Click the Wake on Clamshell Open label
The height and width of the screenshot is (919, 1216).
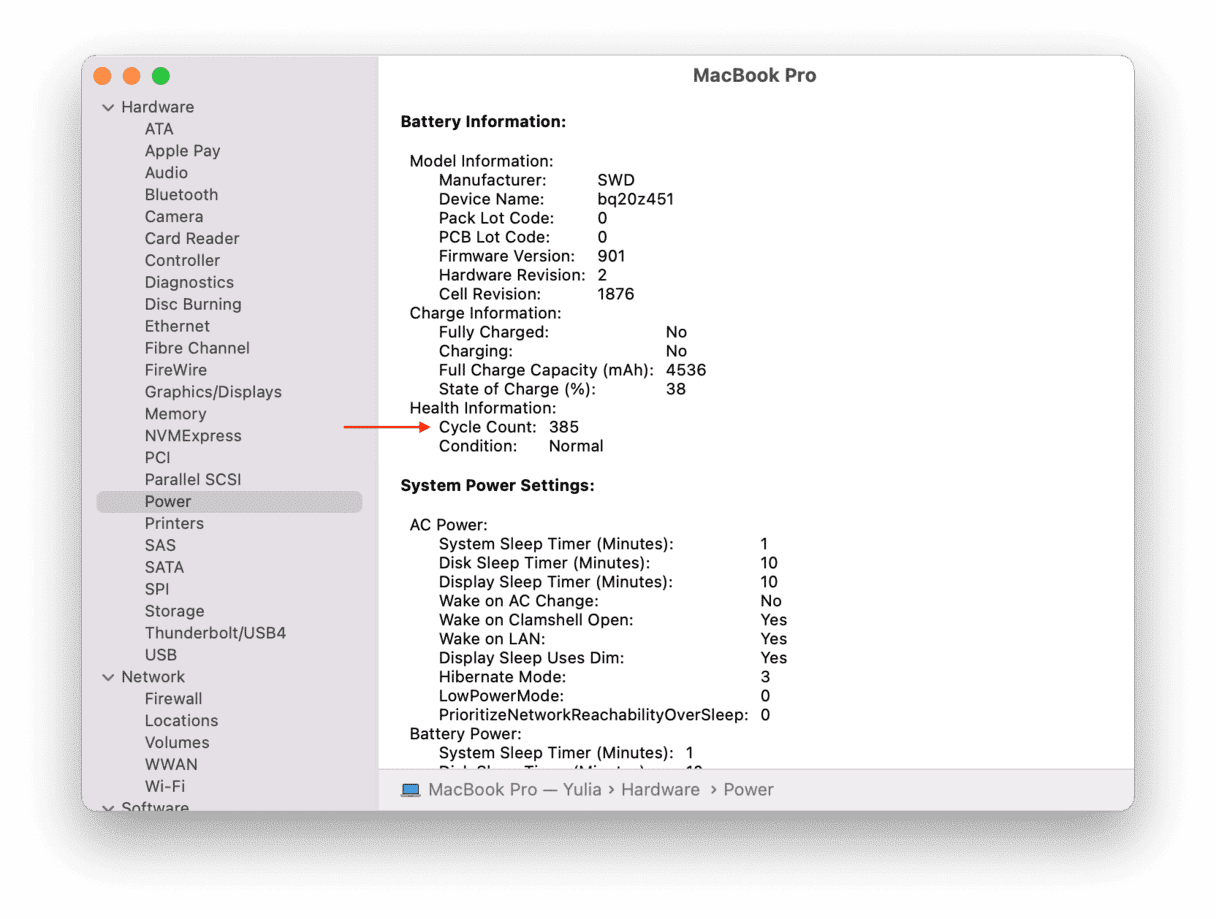click(x=536, y=621)
